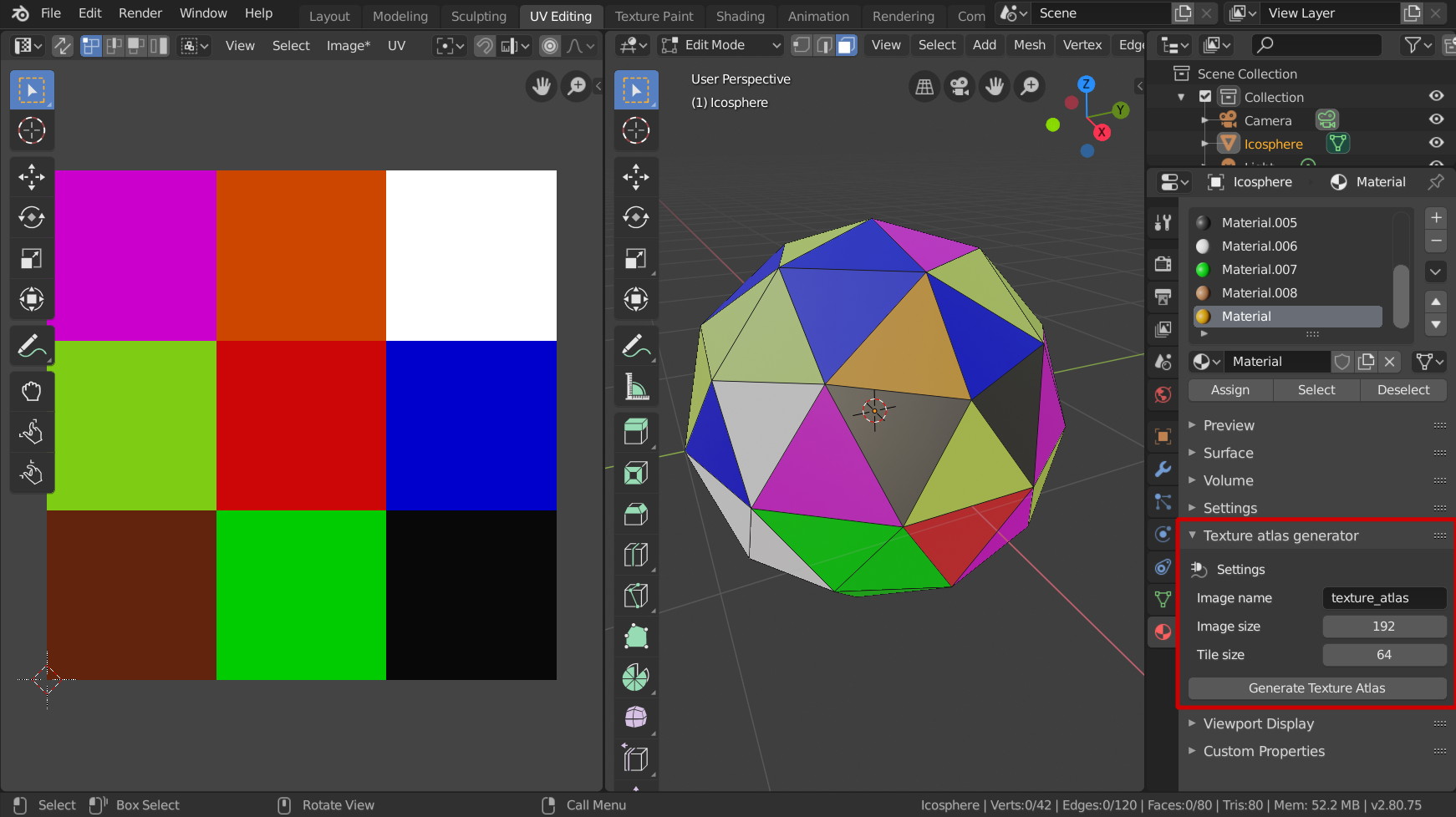The height and width of the screenshot is (817, 1456).
Task: Open the Render menu in the top bar
Action: click(140, 13)
